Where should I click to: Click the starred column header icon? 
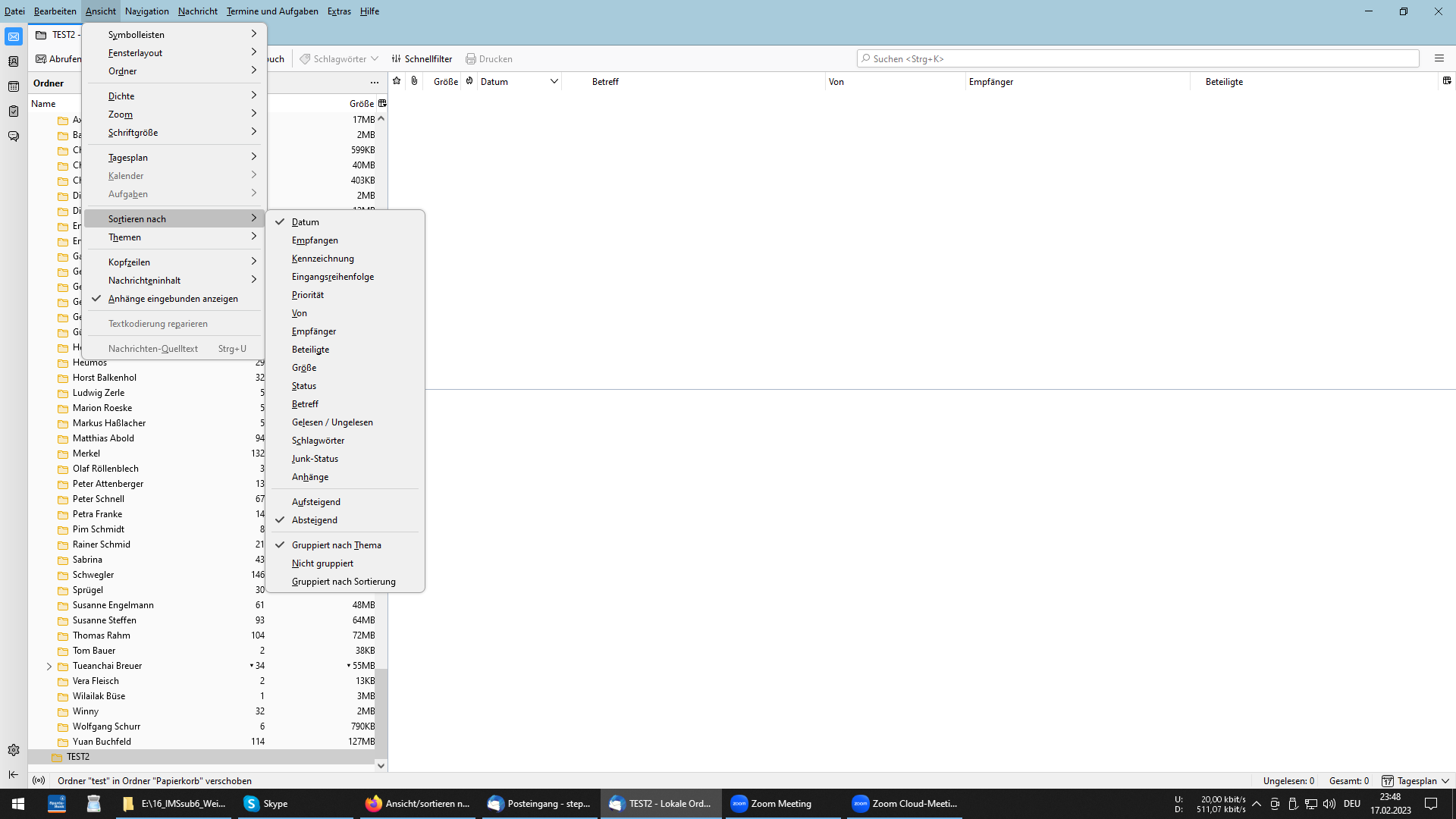point(397,81)
